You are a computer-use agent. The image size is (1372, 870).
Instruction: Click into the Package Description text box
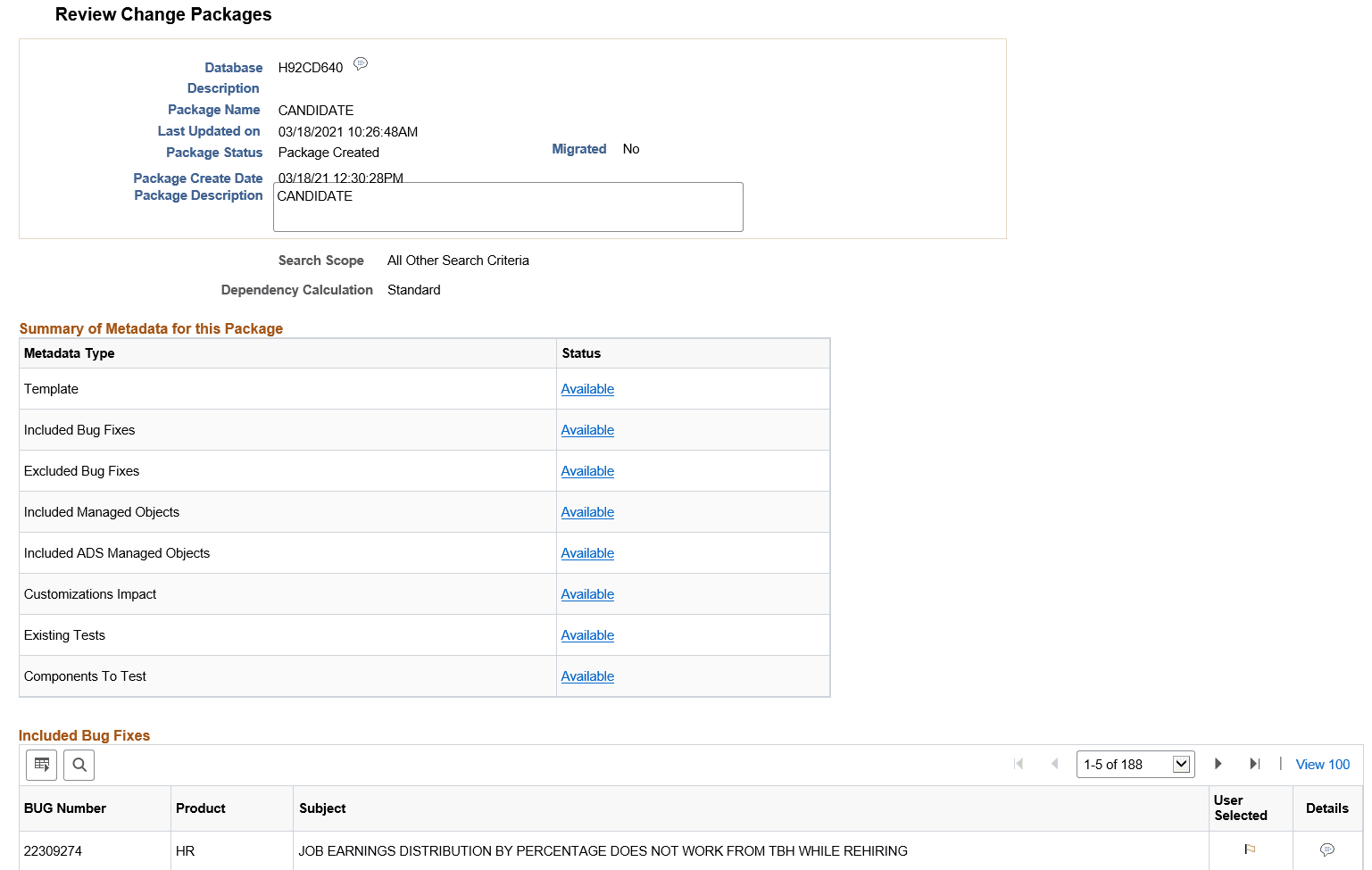[508, 207]
